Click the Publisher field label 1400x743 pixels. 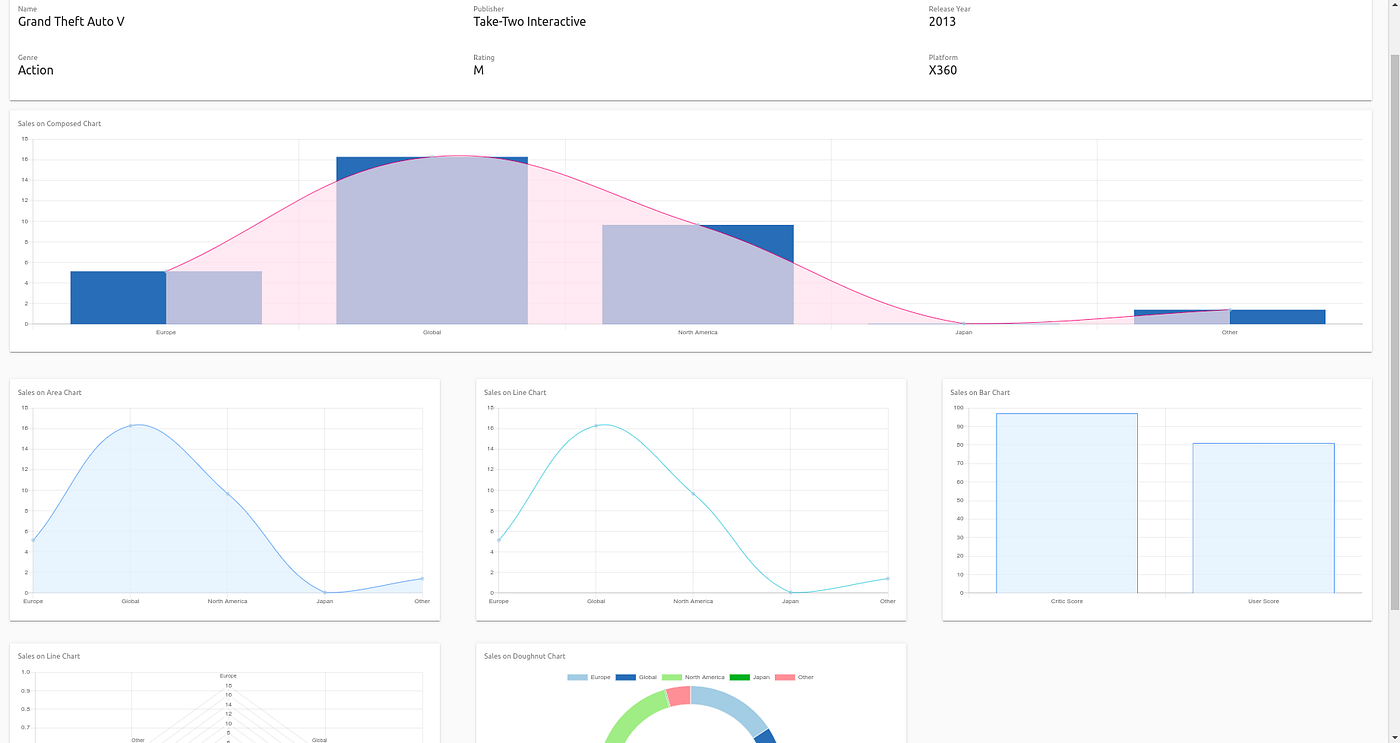[x=489, y=9]
